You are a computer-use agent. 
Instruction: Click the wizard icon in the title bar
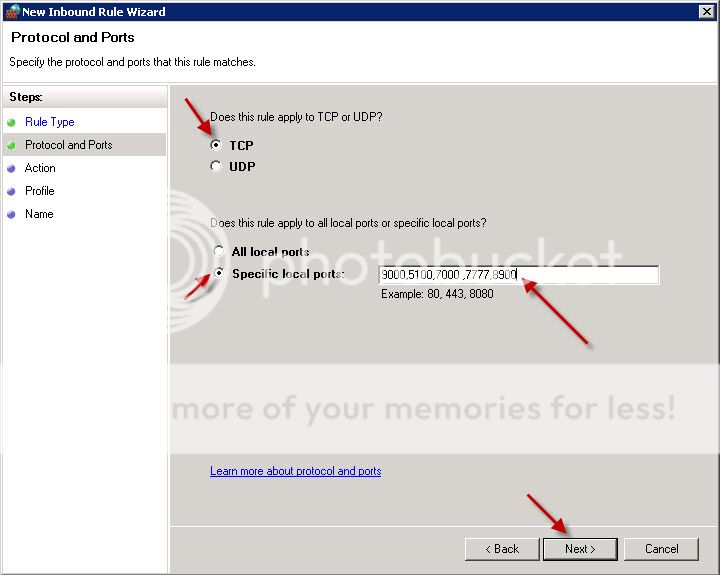[x=12, y=12]
